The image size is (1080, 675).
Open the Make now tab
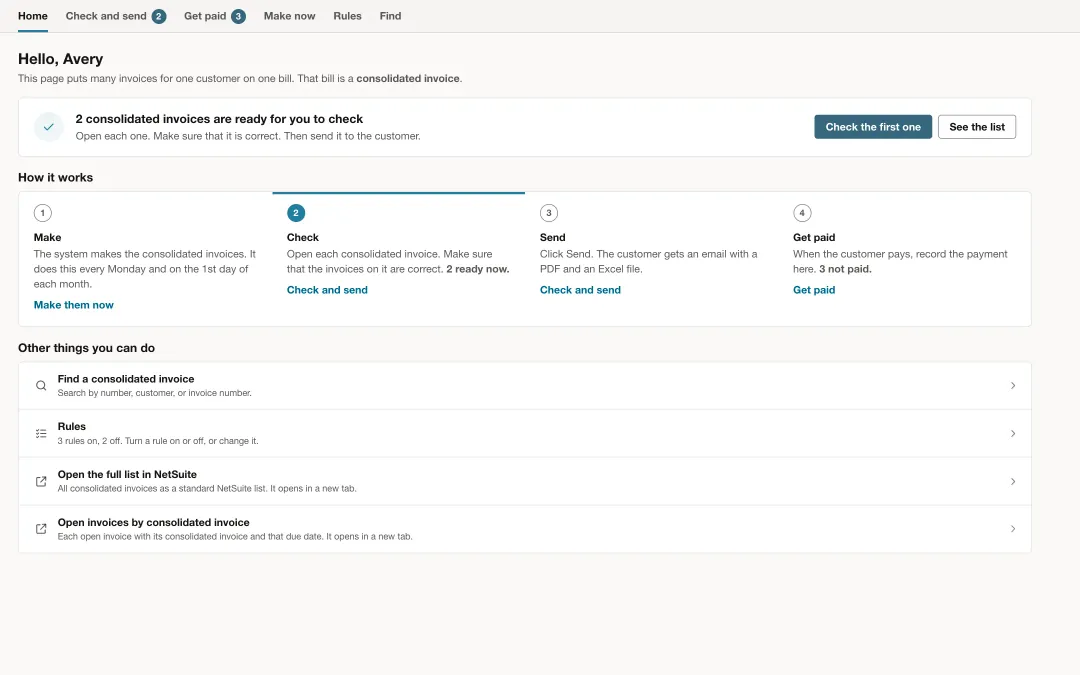coord(289,16)
